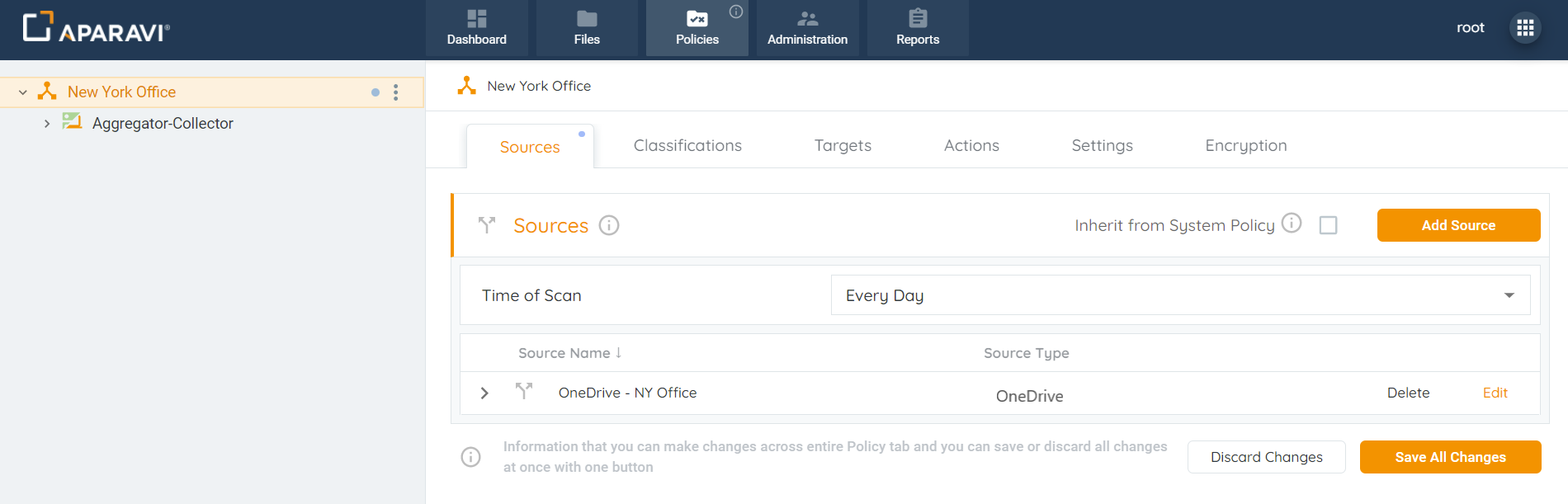Open the Encryption tab
Screen dimensions: 1568x504
[1245, 146]
